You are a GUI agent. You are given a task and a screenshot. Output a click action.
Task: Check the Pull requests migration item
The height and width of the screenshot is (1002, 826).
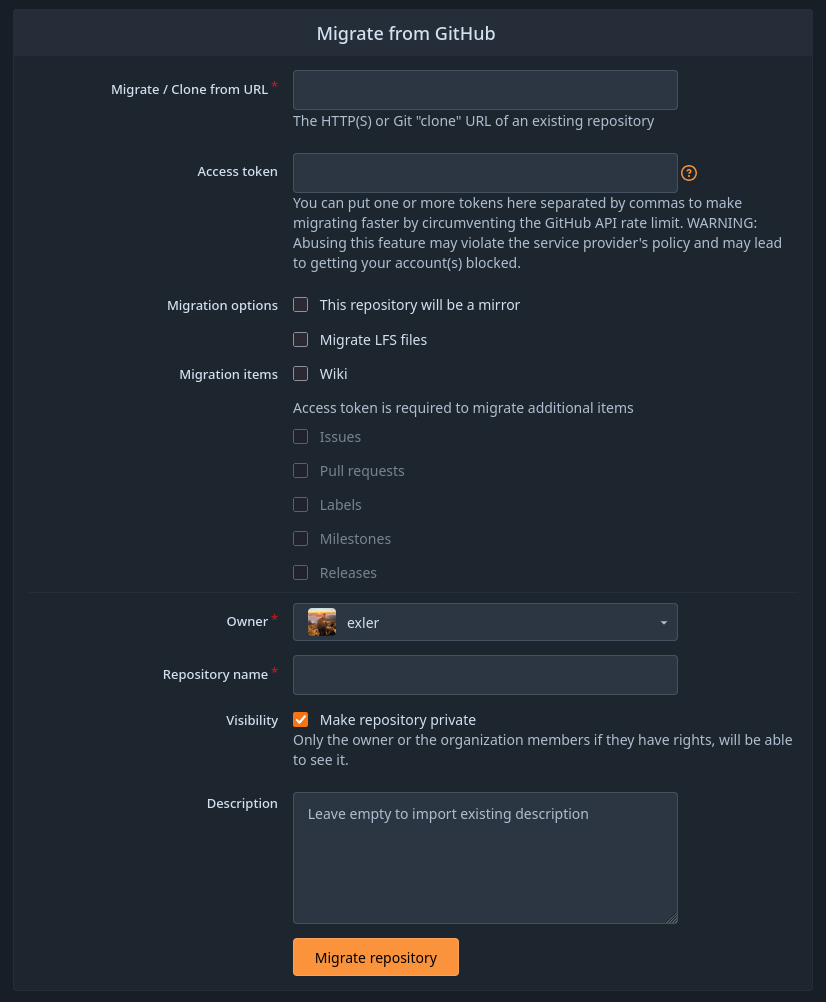[301, 470]
